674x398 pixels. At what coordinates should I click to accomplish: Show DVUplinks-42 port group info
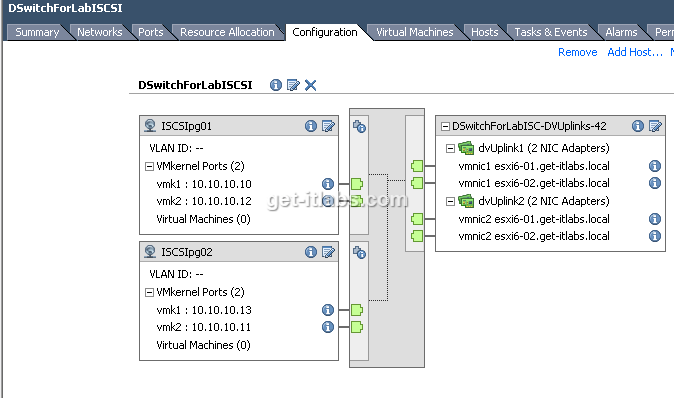point(638,126)
